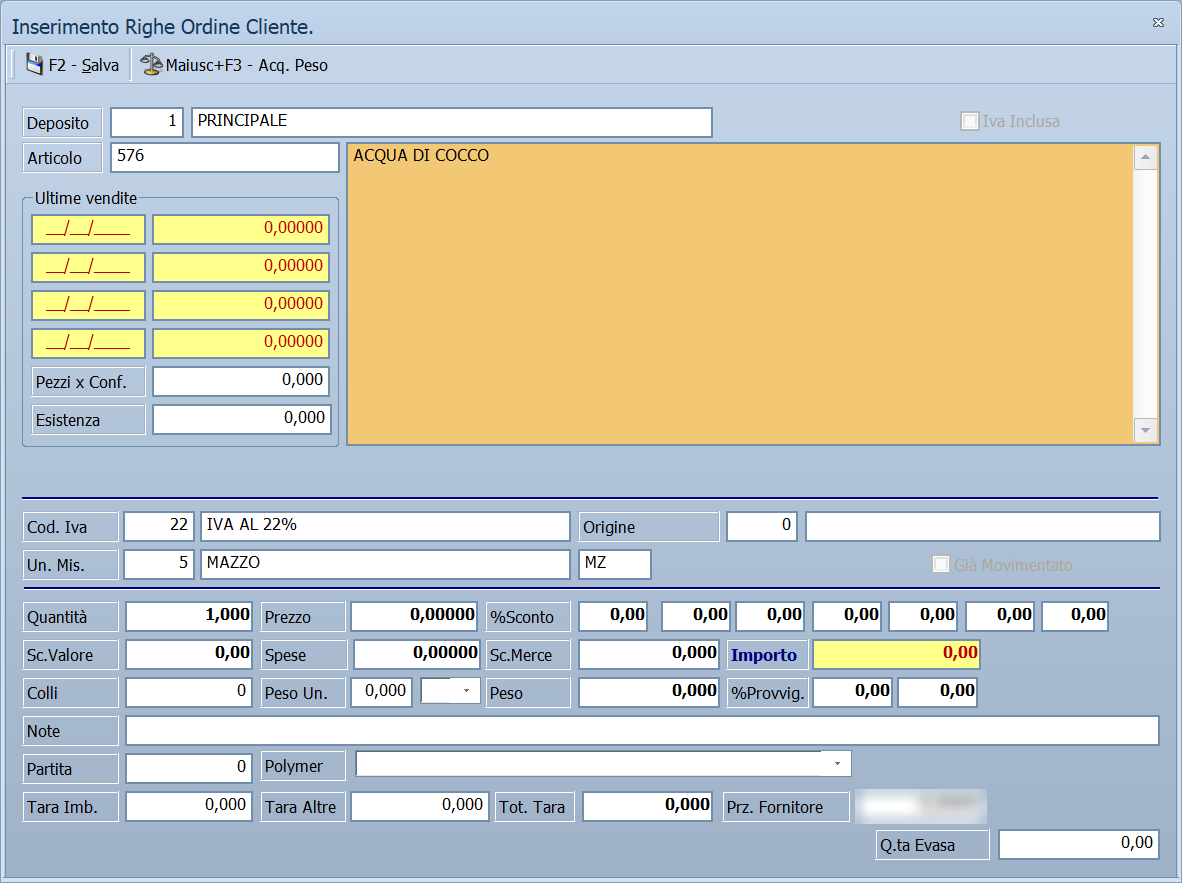Click the Origine code field showing 0
The height and width of the screenshot is (883, 1182).
(x=762, y=526)
